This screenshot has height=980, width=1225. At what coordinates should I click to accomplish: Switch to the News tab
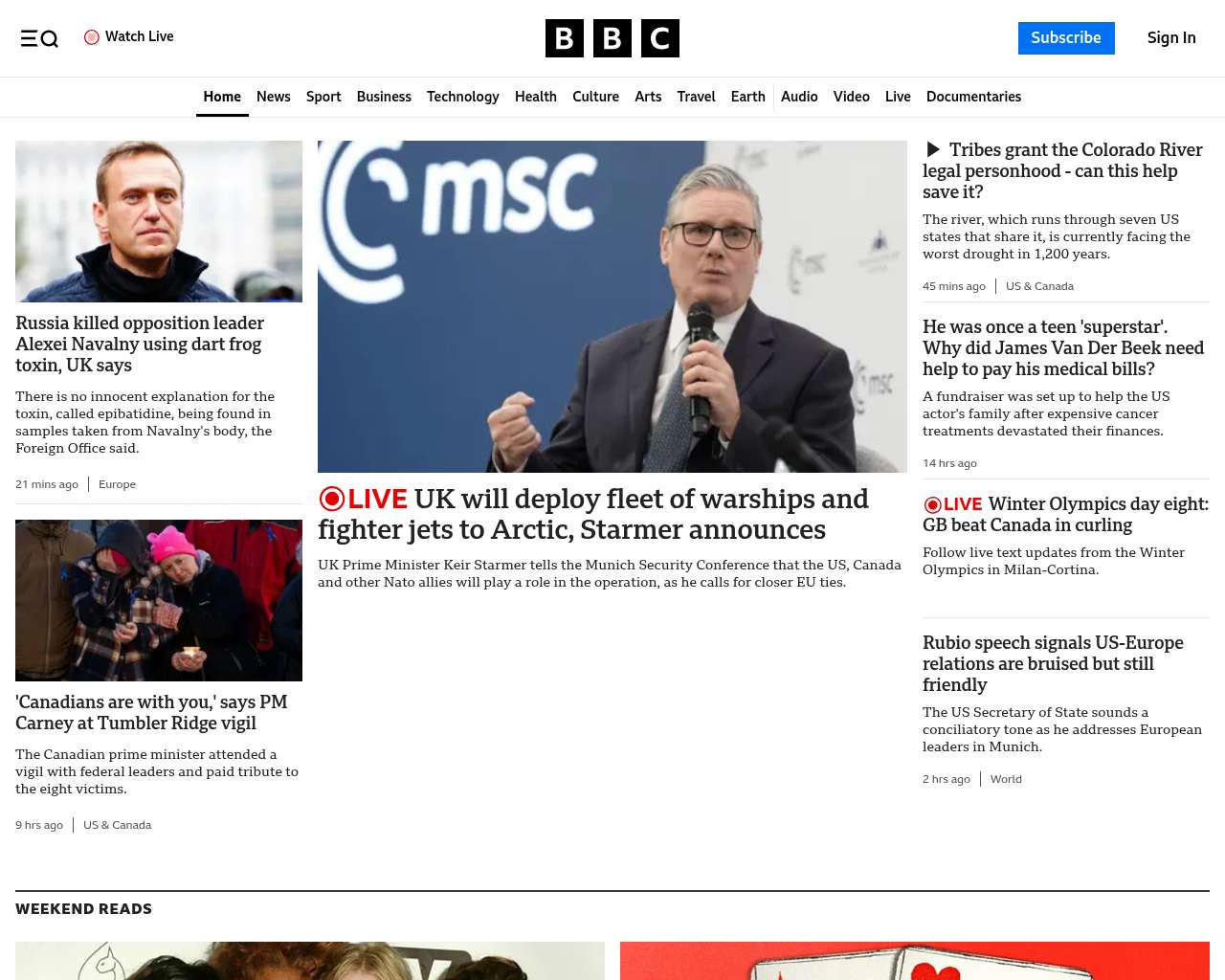click(x=274, y=97)
